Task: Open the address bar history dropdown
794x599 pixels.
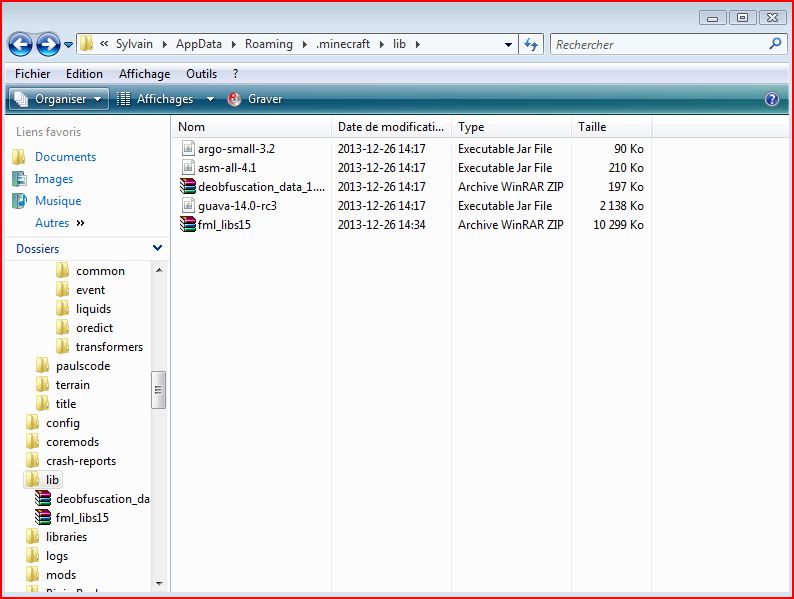Action: coord(508,45)
